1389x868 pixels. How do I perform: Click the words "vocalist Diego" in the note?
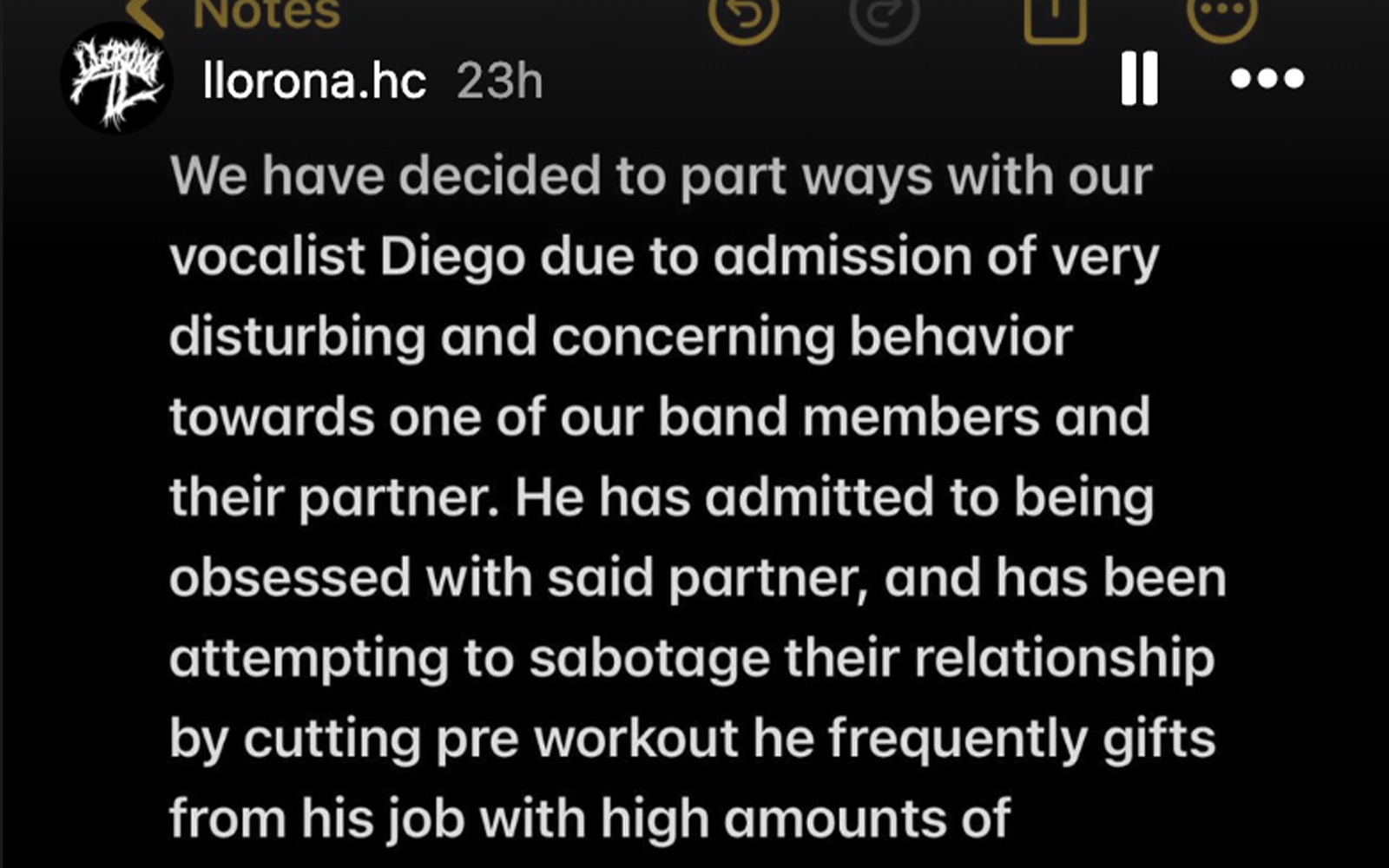pyautogui.click(x=347, y=257)
